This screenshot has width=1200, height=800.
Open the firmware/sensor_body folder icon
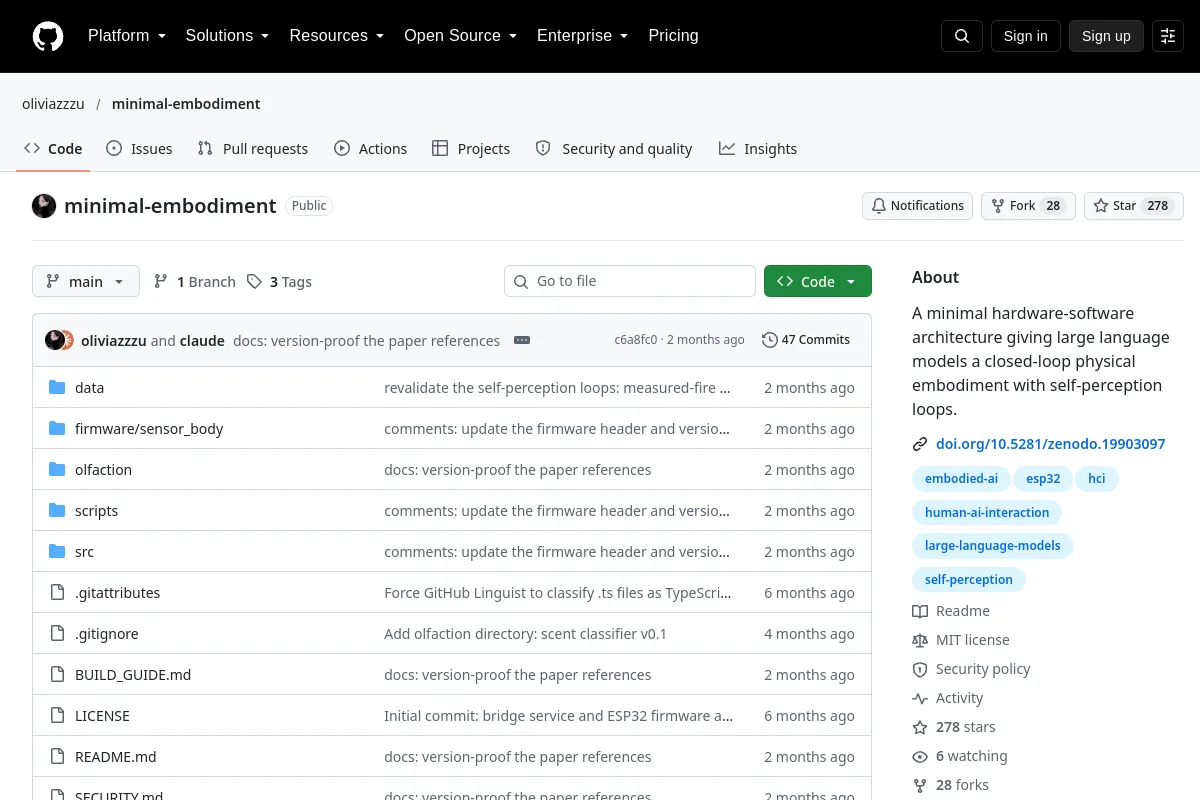(x=57, y=429)
